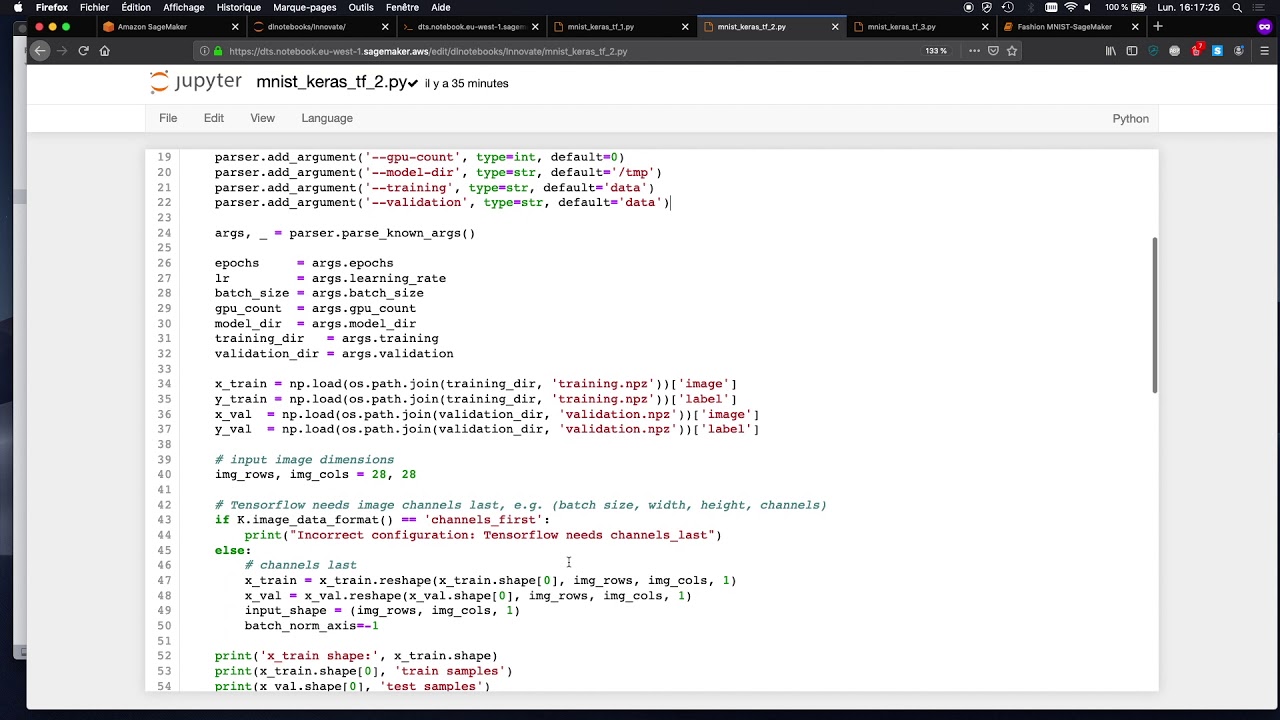Screen dimensions: 1280x720
Task: Close the mnist_keras_tf_2.py tab
Action: coord(835,27)
